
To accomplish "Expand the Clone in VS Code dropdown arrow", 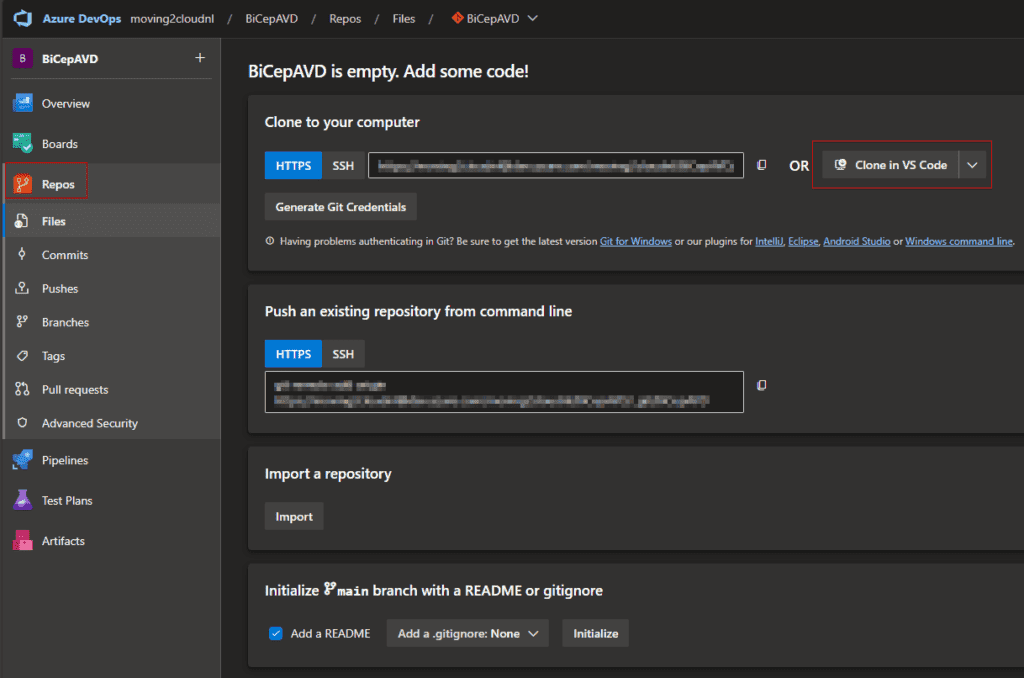I will pyautogui.click(x=972, y=165).
